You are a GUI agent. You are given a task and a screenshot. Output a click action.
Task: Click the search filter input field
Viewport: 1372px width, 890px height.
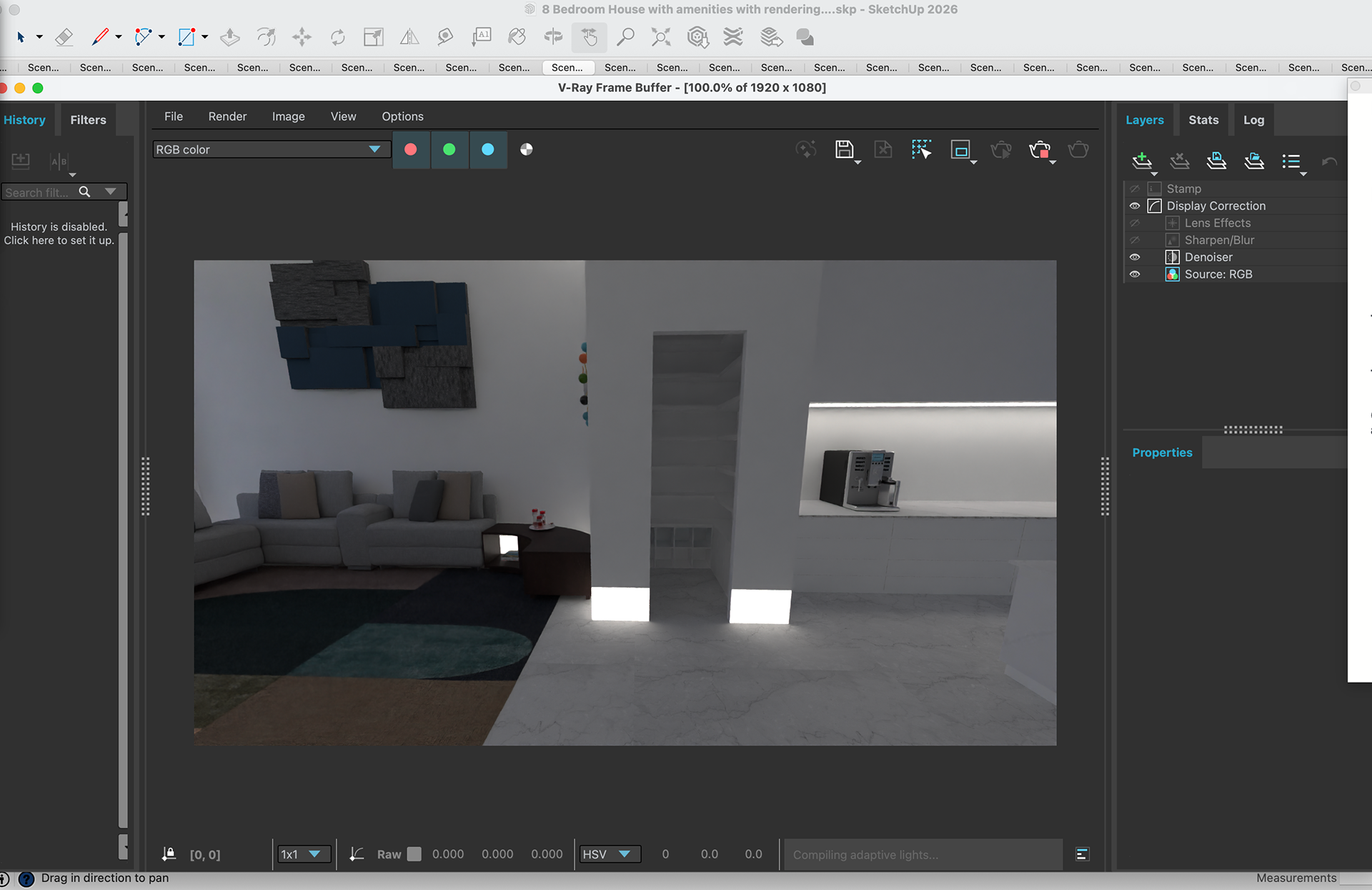click(37, 192)
